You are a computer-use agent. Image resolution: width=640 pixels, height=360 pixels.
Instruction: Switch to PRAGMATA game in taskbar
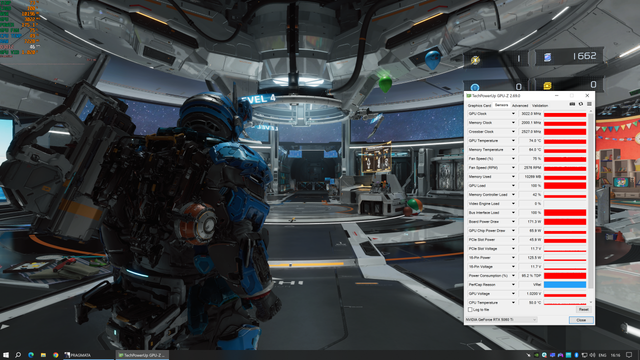click(x=88, y=355)
